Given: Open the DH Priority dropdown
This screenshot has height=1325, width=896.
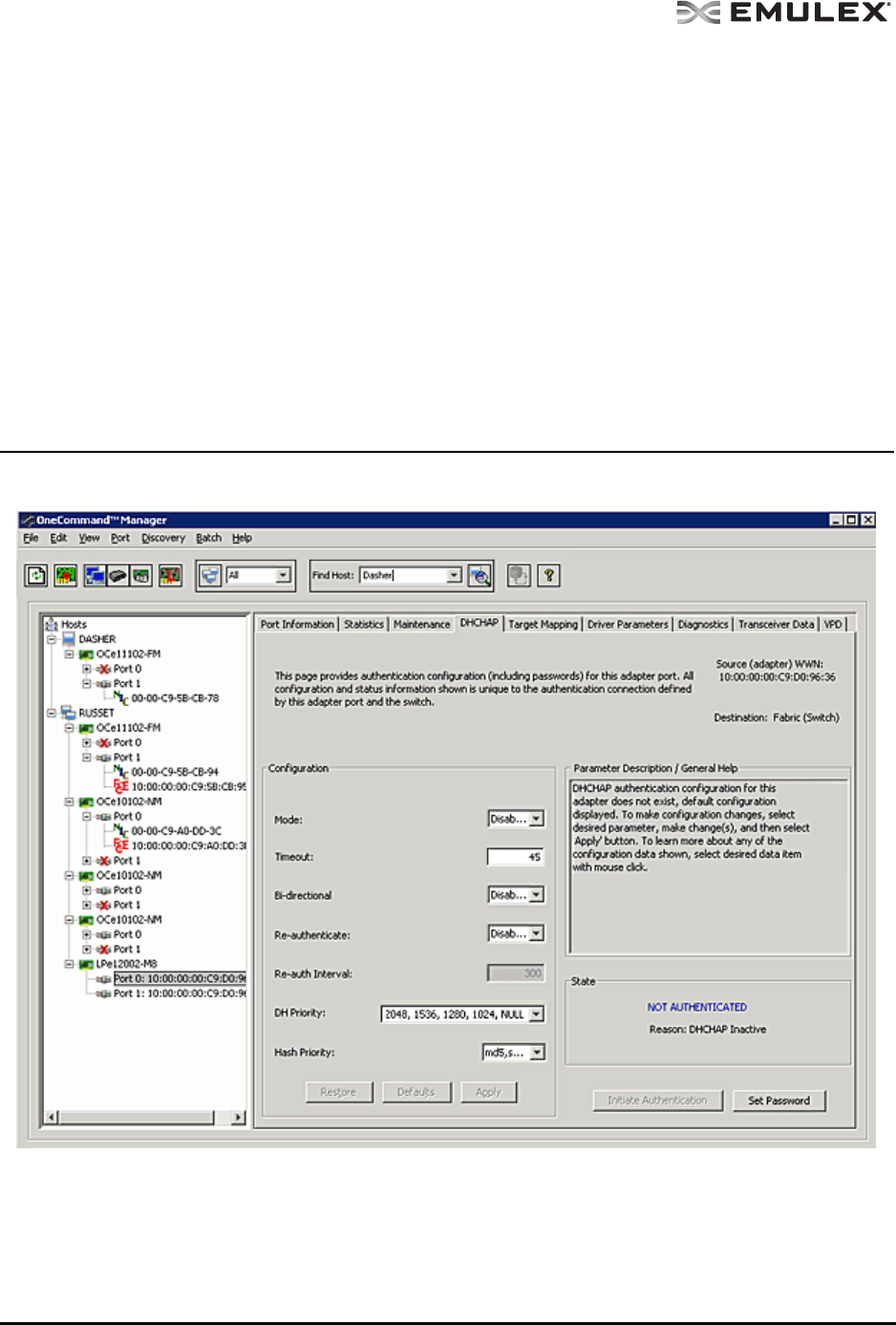Looking at the screenshot, I should click(537, 1015).
